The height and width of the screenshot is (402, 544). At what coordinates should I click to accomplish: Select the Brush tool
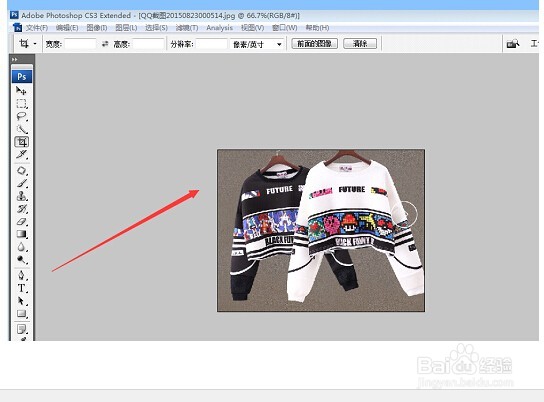point(22,183)
